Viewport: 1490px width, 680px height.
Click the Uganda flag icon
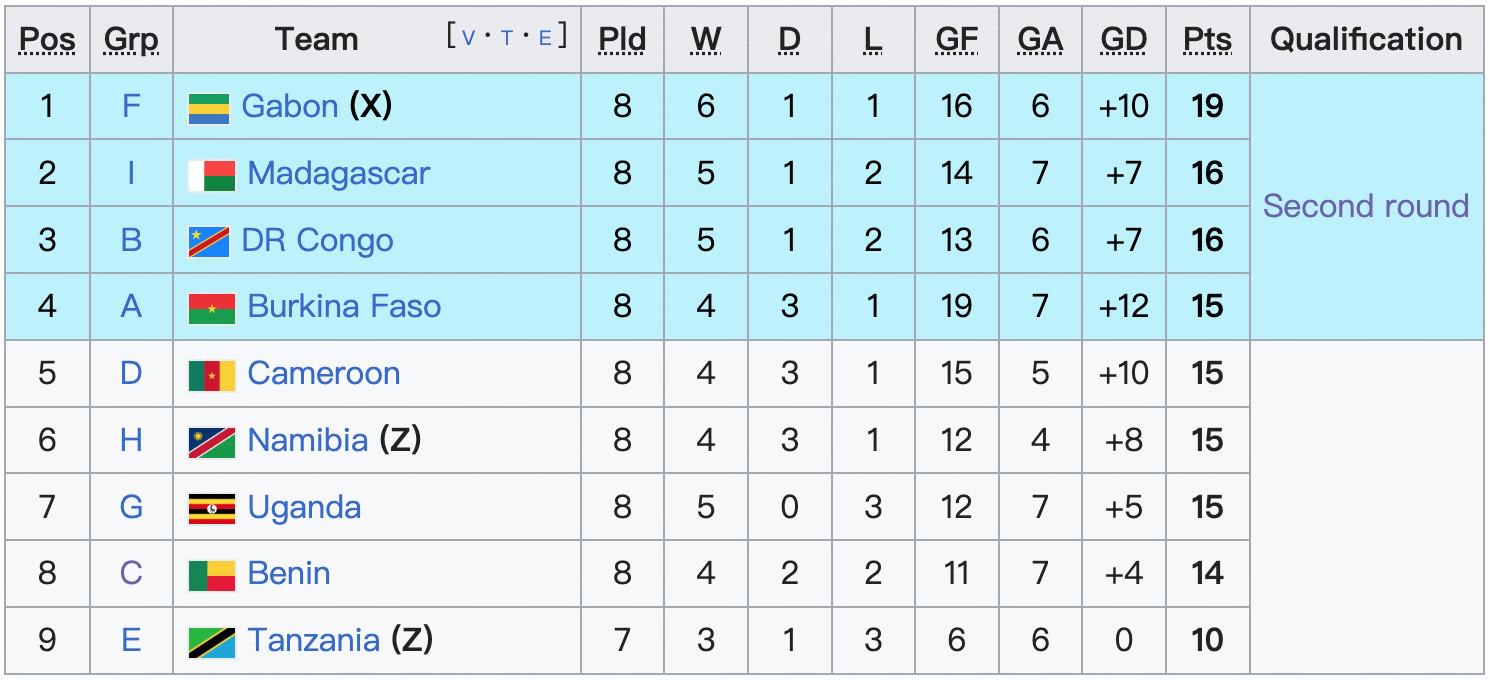pos(212,508)
